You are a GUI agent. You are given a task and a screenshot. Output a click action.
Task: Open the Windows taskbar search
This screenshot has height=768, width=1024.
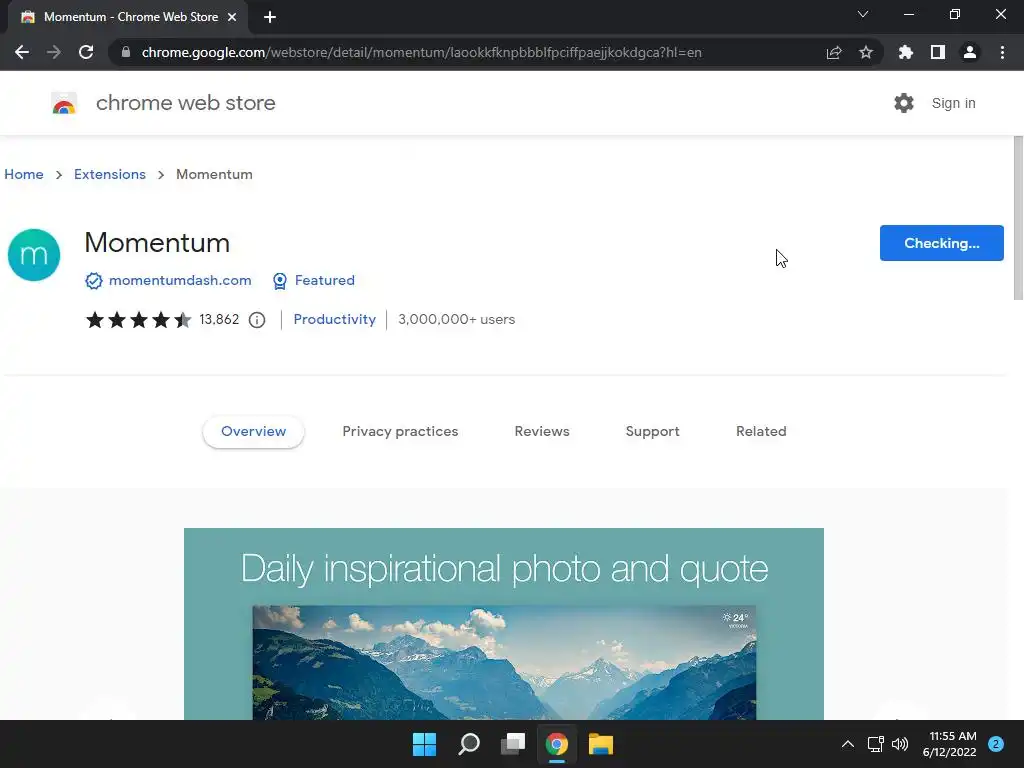469,744
